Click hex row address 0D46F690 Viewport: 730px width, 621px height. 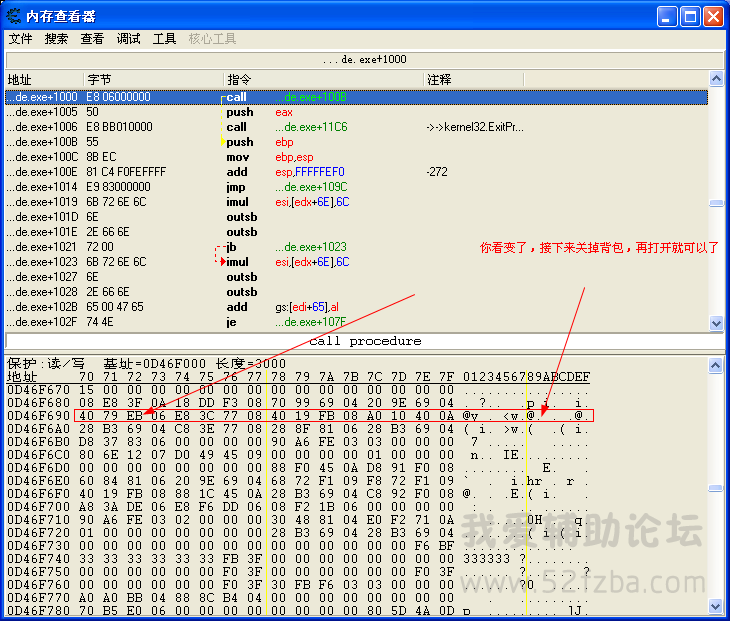(38, 416)
